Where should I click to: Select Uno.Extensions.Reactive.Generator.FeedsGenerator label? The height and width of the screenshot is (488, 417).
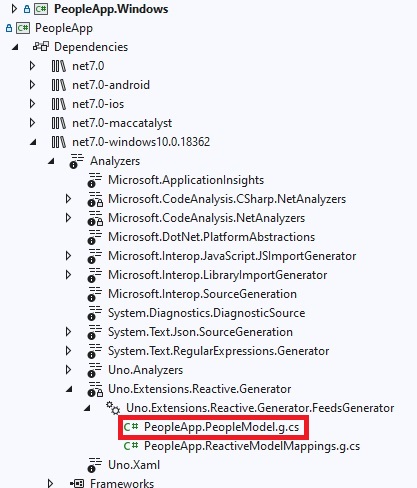[x=260, y=408]
